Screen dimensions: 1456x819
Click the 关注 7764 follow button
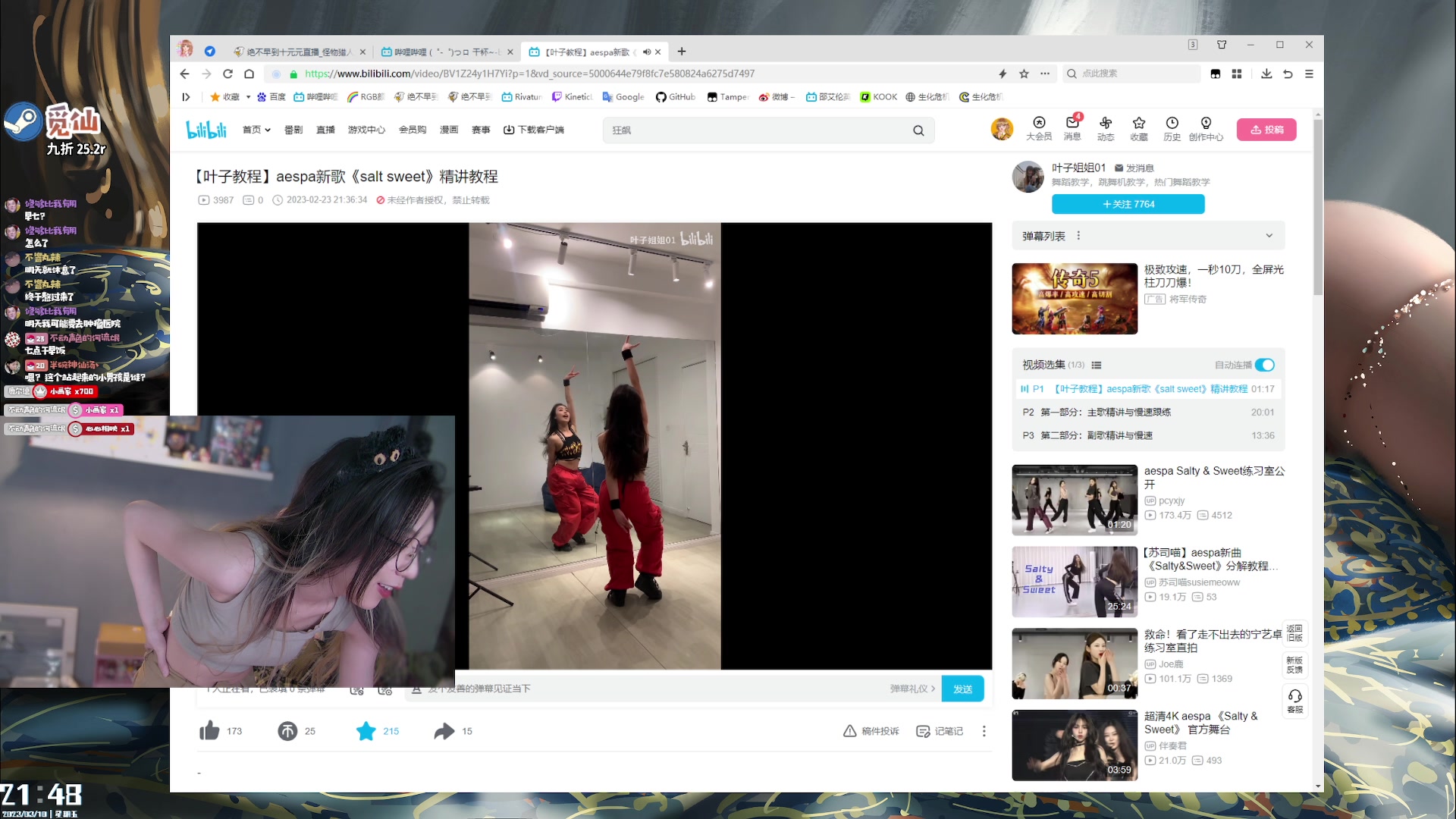click(x=1128, y=204)
